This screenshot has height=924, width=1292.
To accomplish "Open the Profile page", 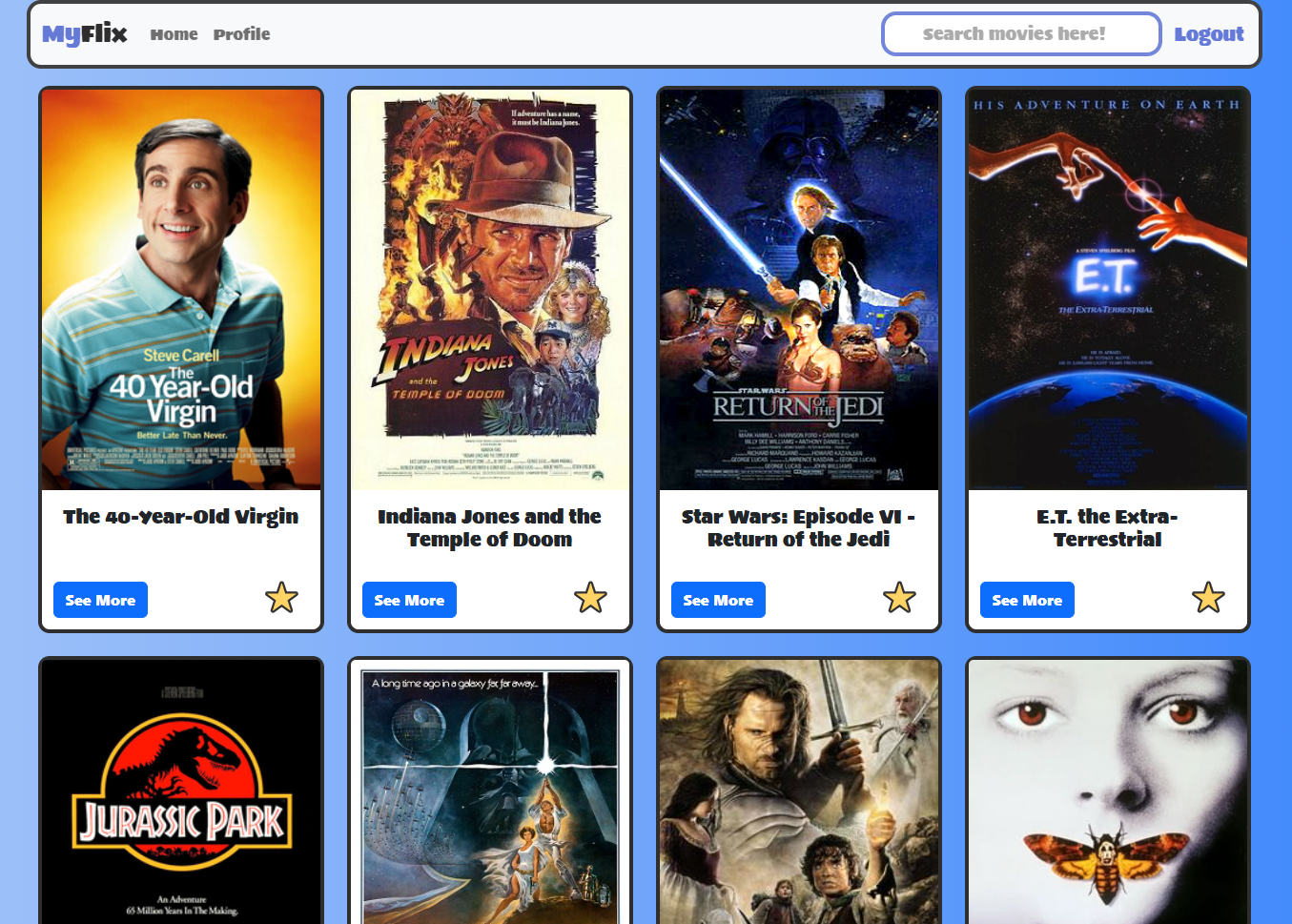I will pos(241,34).
